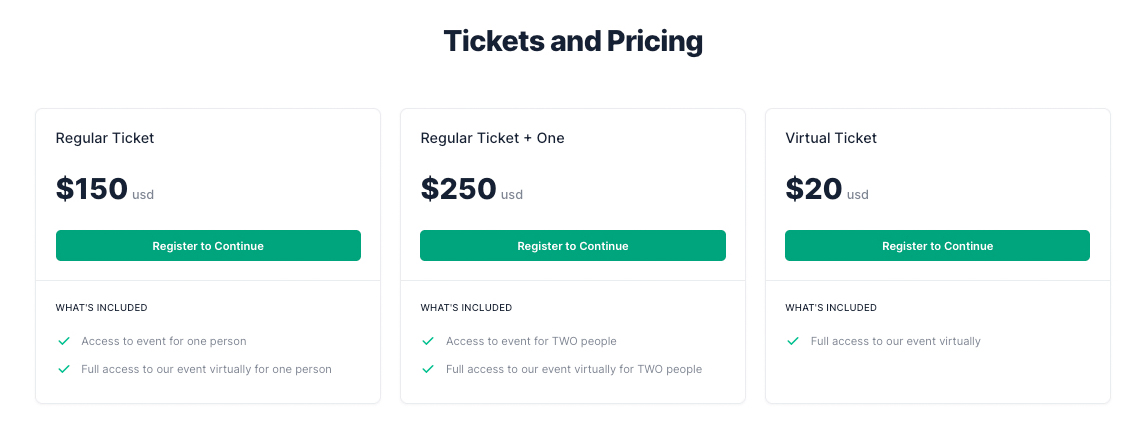Click checkmark beside "Full access to our event virtually"

click(x=793, y=341)
